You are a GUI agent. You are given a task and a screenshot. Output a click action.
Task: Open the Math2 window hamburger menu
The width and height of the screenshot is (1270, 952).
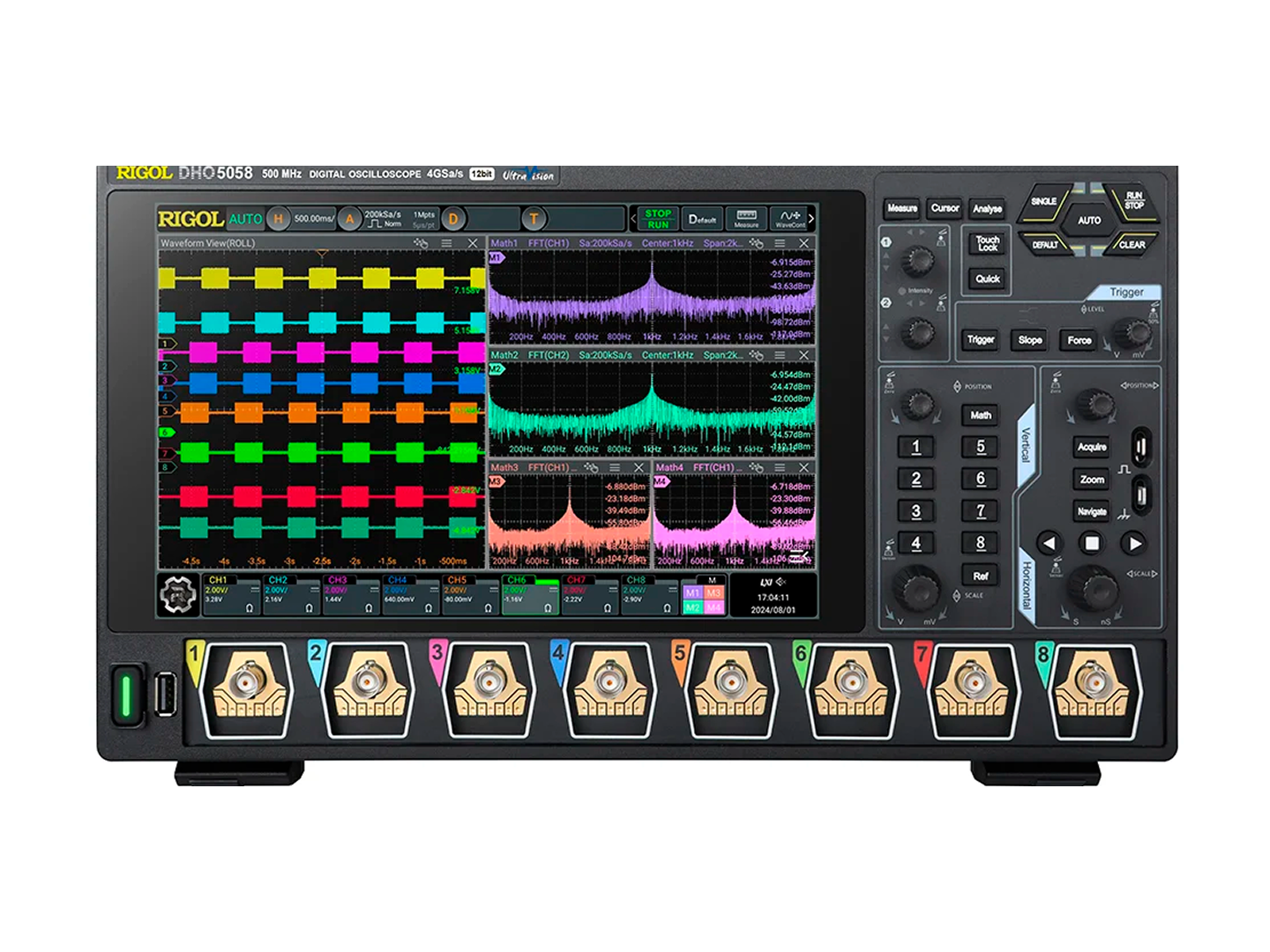pyautogui.click(x=780, y=355)
